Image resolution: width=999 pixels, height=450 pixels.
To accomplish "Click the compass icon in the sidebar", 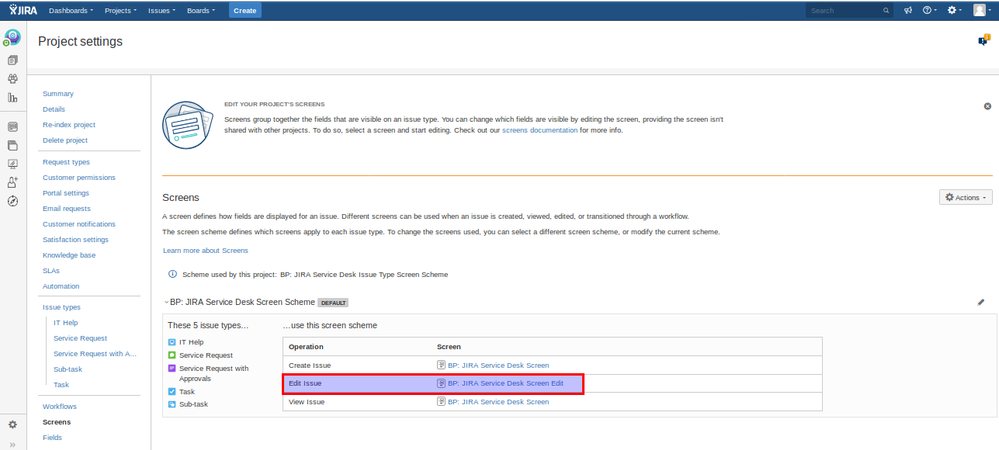I will tap(12, 201).
